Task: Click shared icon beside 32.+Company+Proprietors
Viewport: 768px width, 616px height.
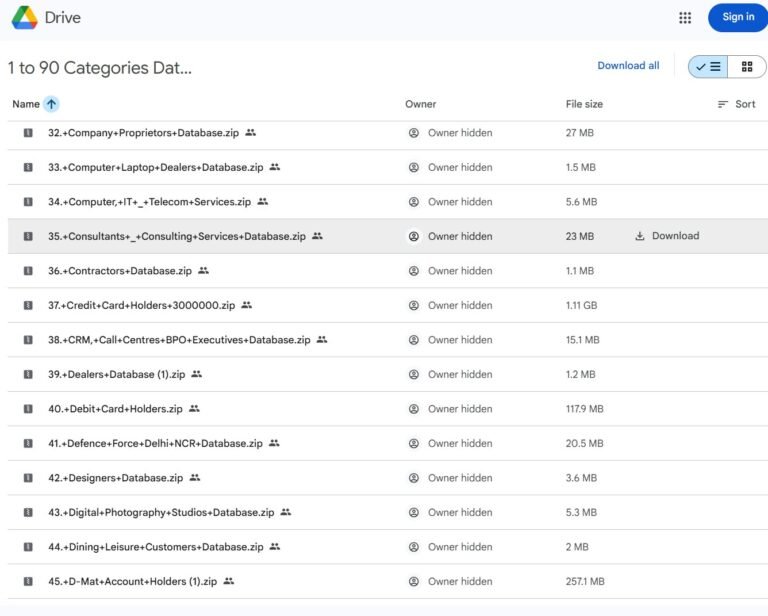Action: click(x=251, y=133)
